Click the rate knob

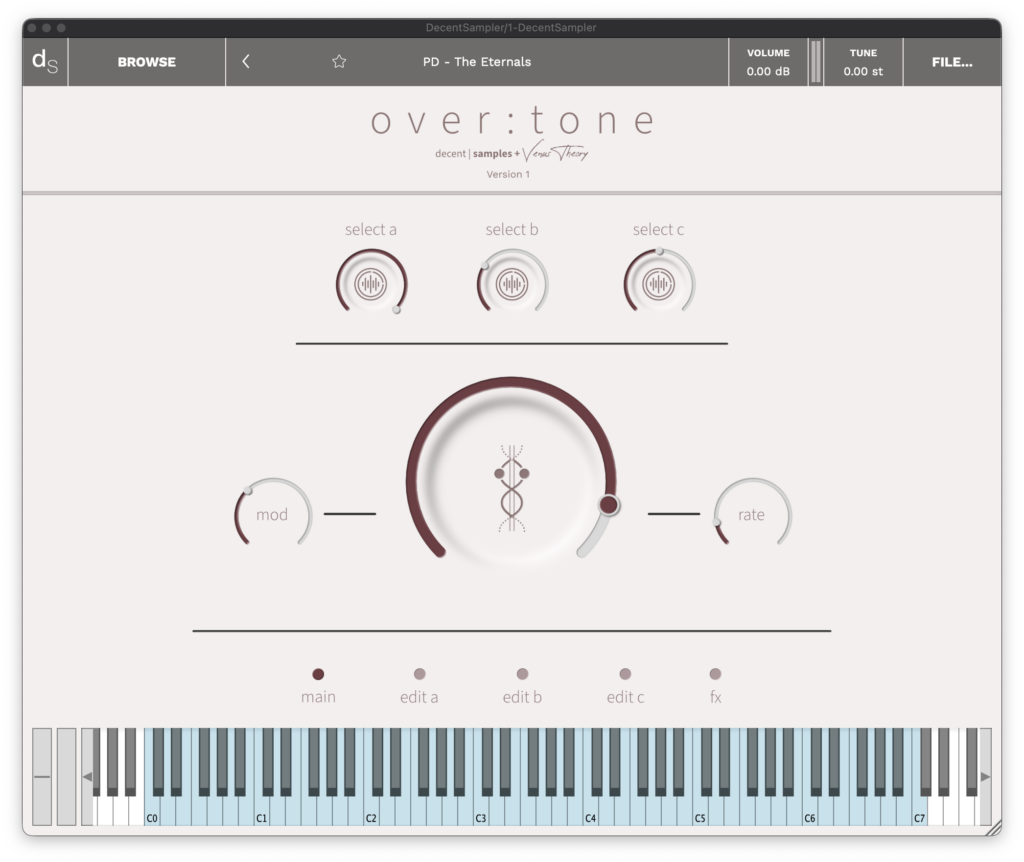pos(752,514)
